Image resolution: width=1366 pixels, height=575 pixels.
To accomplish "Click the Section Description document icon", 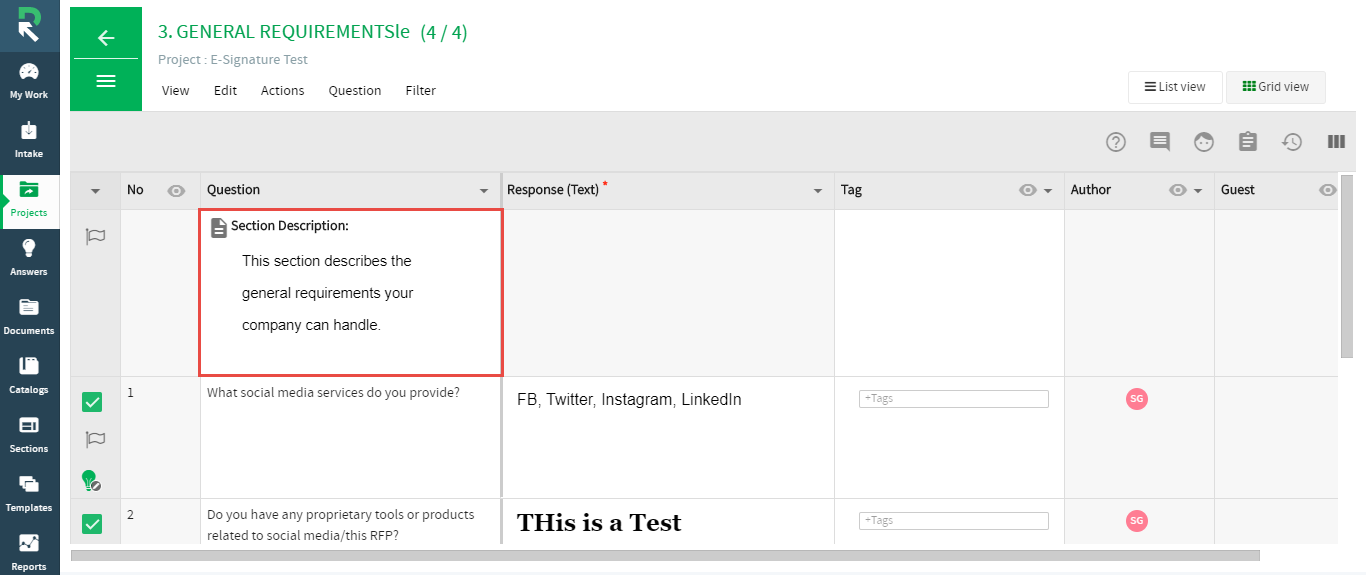I will (219, 228).
